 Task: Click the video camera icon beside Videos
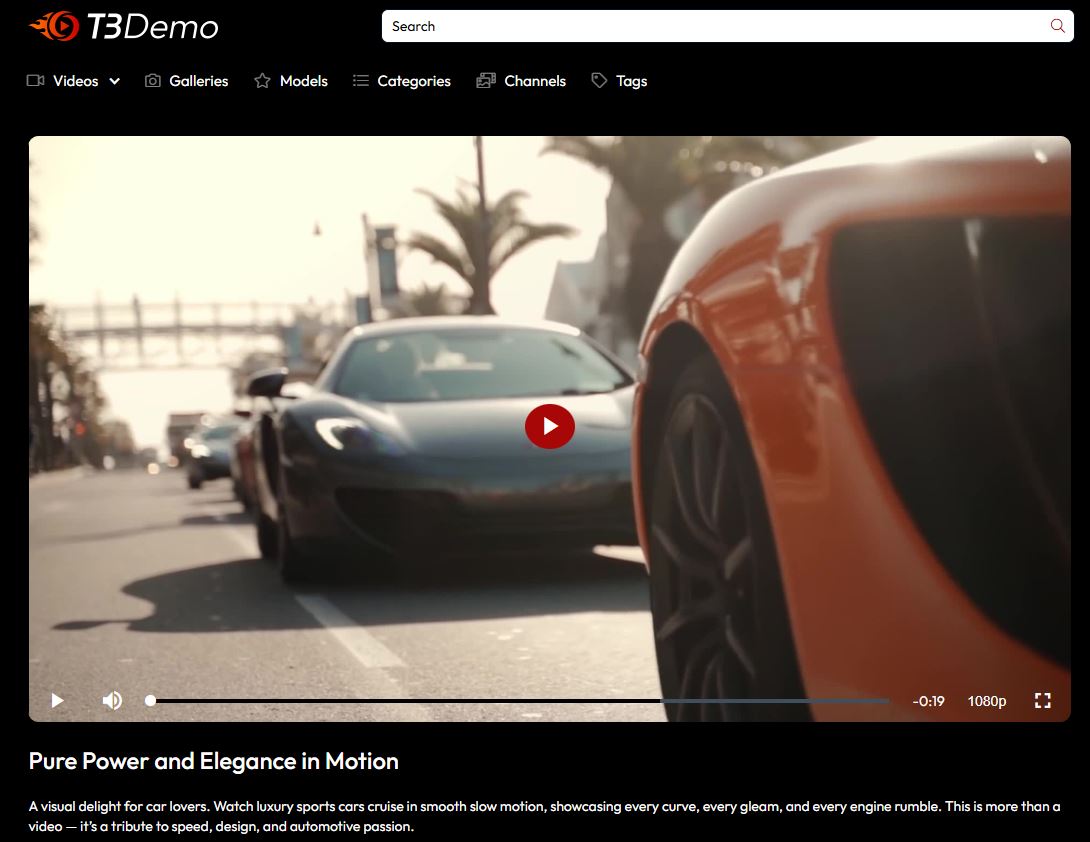[x=36, y=81]
